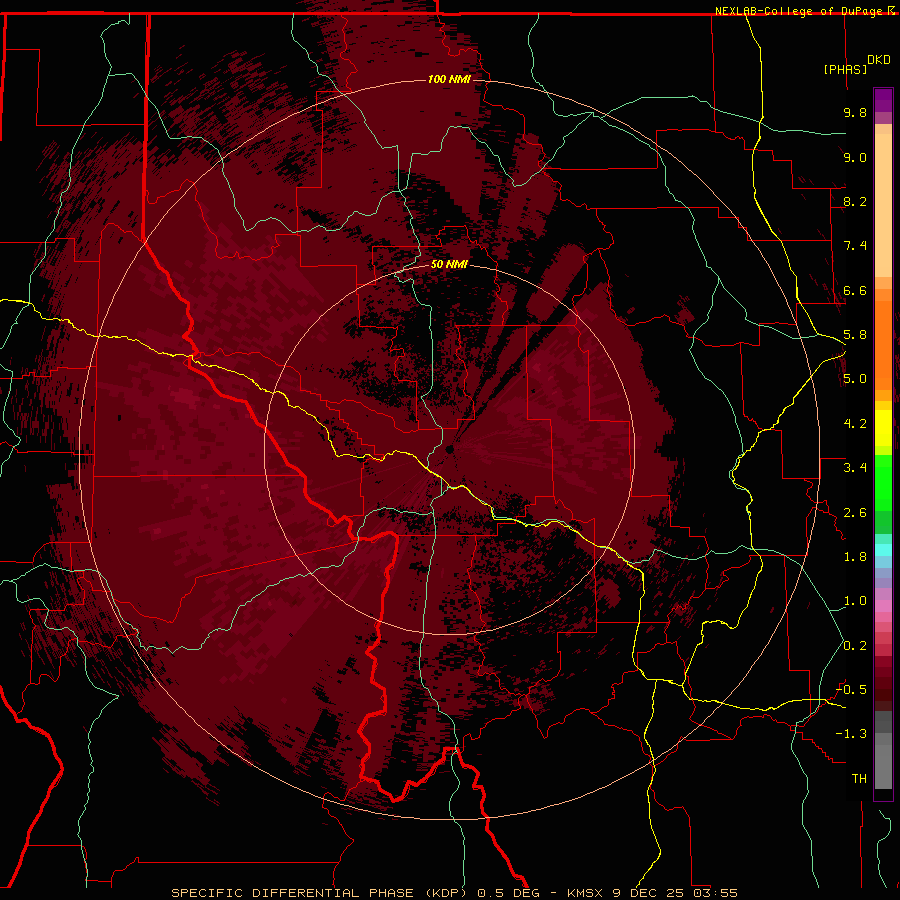
Task: Click the 03:55 timestamp
Action: point(715,893)
